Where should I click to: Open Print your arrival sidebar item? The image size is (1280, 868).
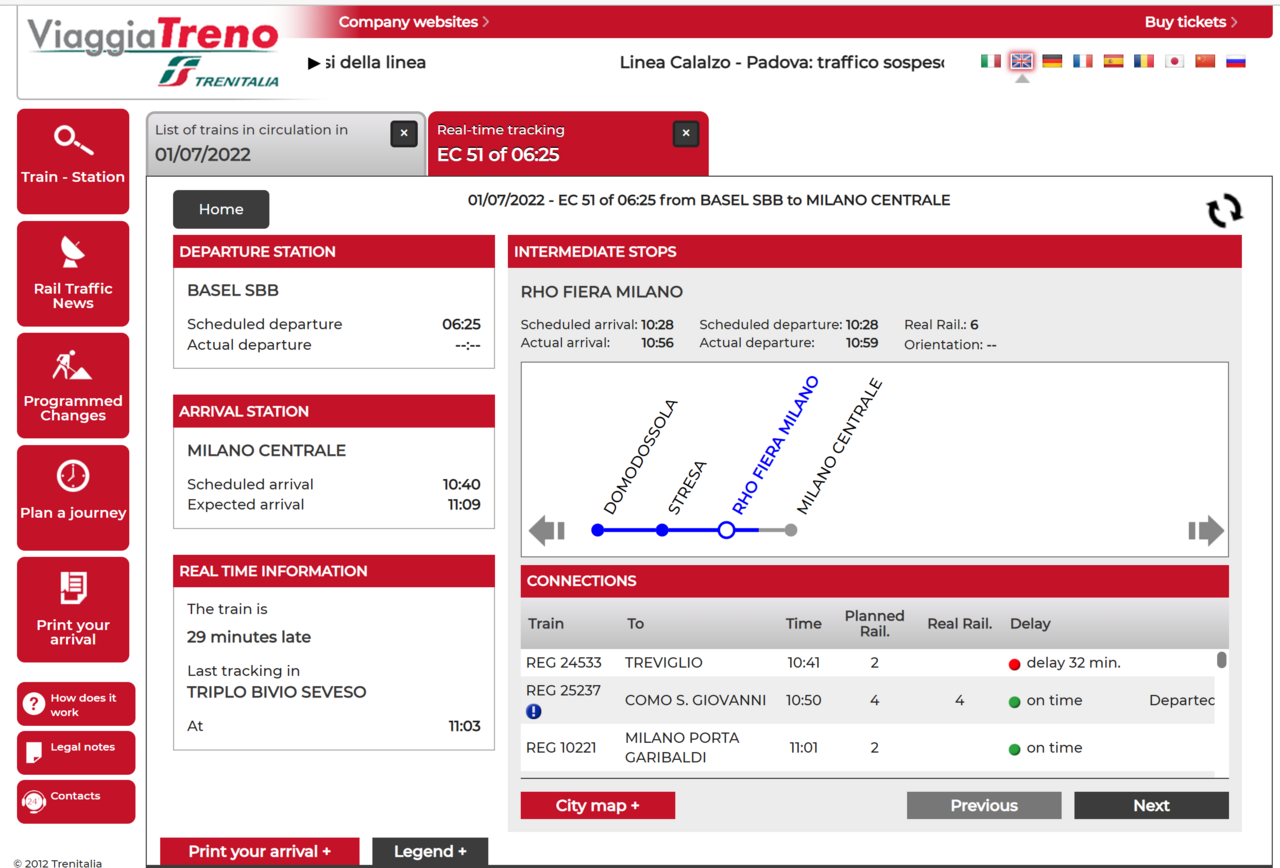pyautogui.click(x=73, y=610)
